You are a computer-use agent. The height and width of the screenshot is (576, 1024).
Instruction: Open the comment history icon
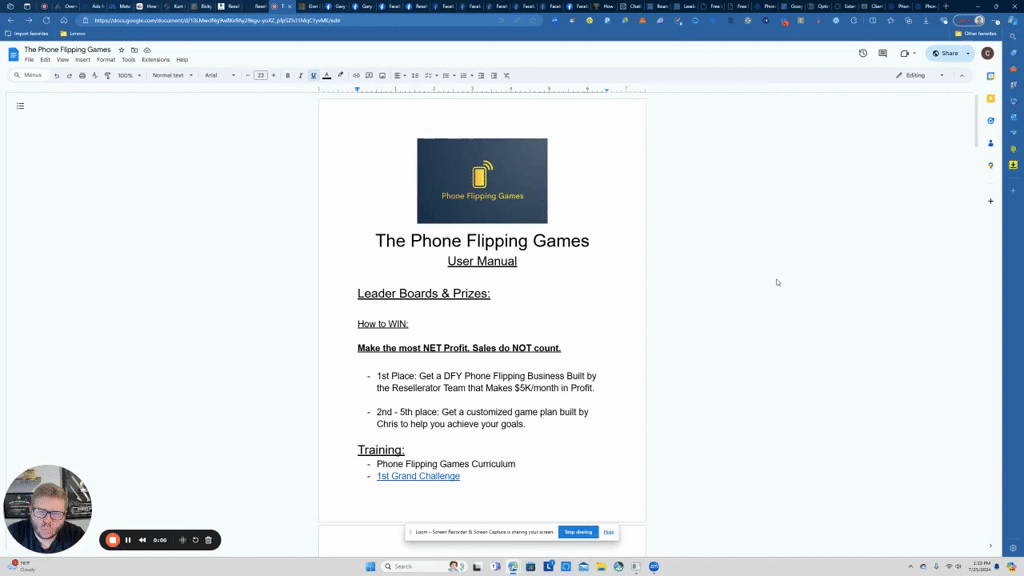pyautogui.click(x=883, y=54)
